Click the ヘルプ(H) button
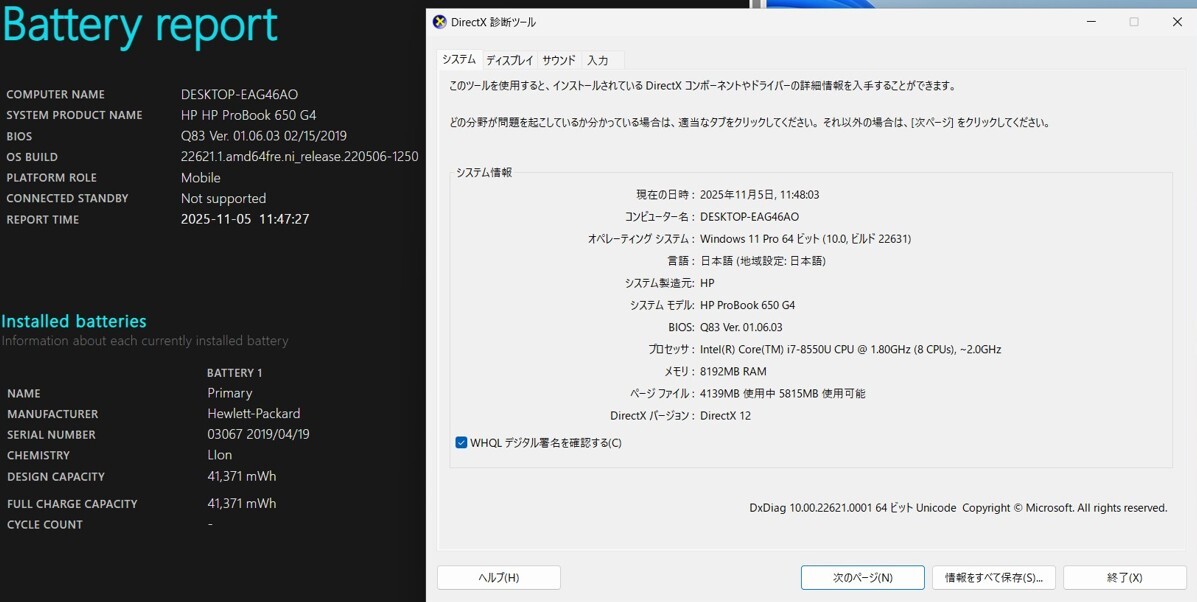This screenshot has height=602, width=1197. (x=498, y=578)
